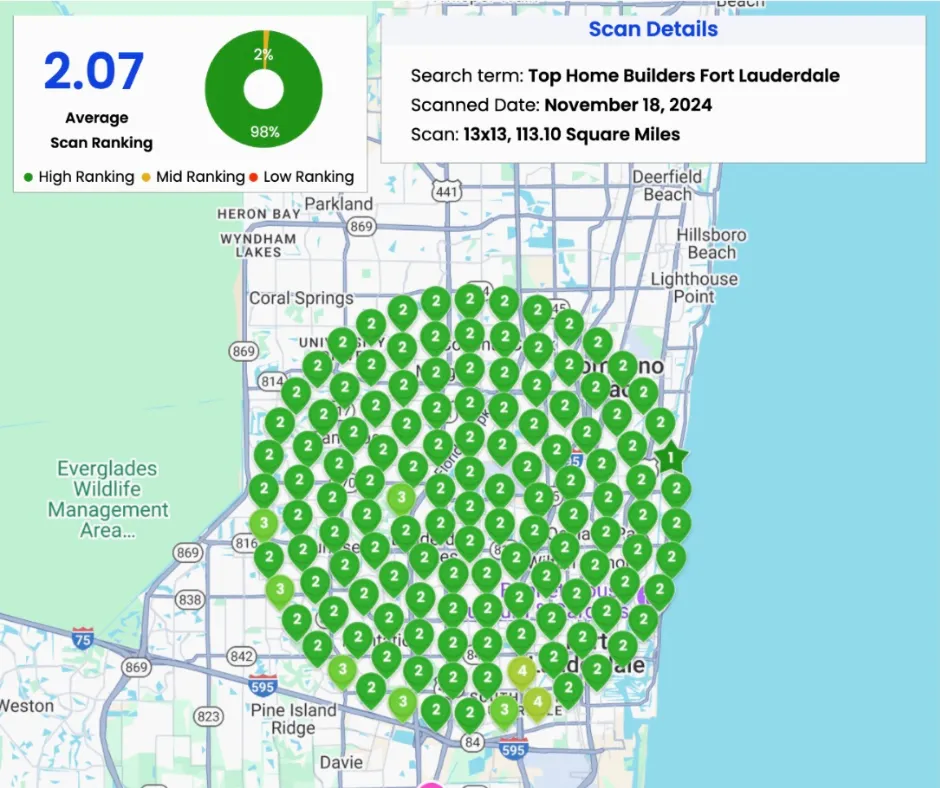The width and height of the screenshot is (940, 788).
Task: Click the Everglades Wildlife Management Area label
Action: point(107,499)
